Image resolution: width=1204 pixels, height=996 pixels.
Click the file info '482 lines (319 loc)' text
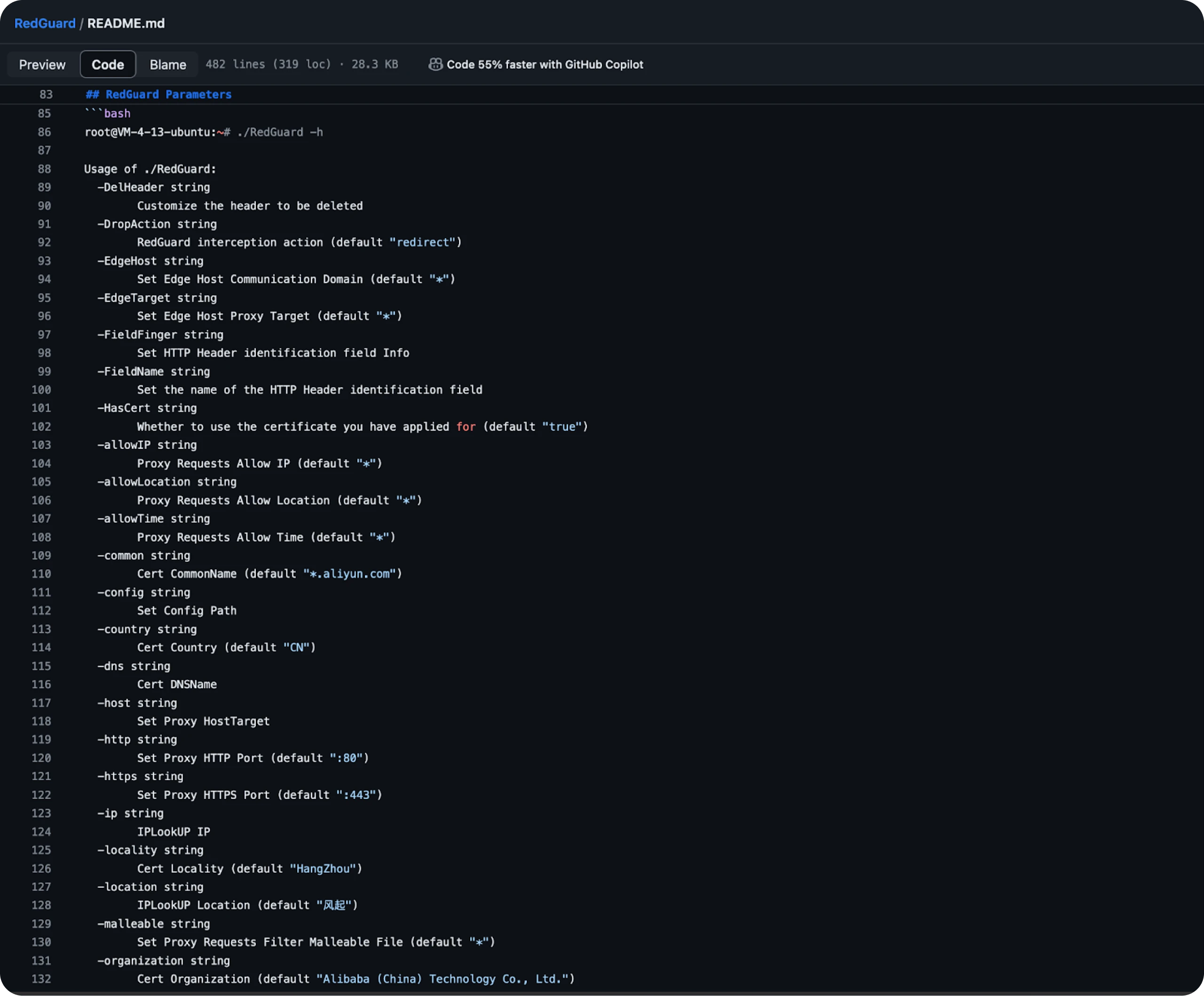(269, 64)
